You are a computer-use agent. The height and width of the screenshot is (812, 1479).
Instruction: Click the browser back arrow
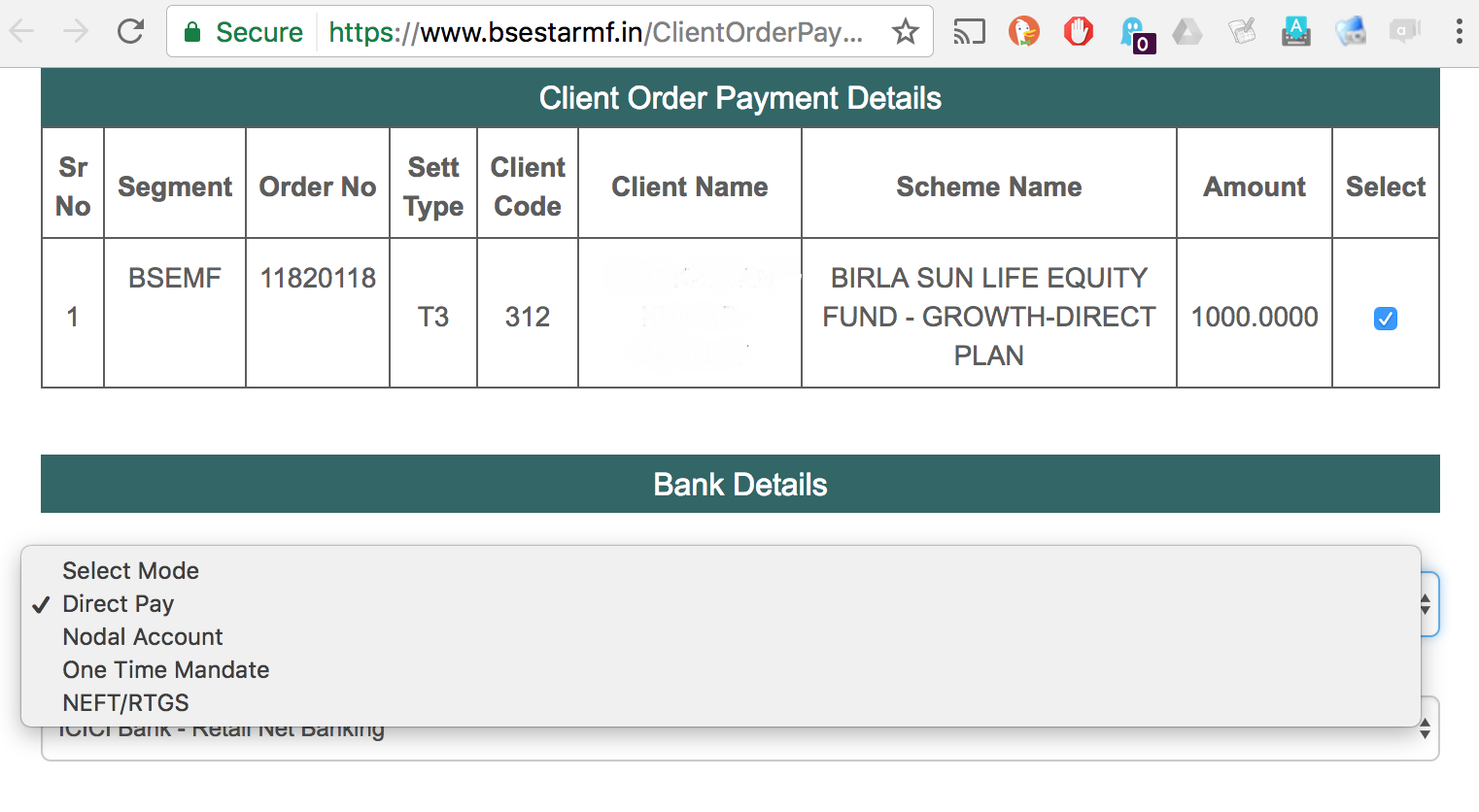(22, 32)
